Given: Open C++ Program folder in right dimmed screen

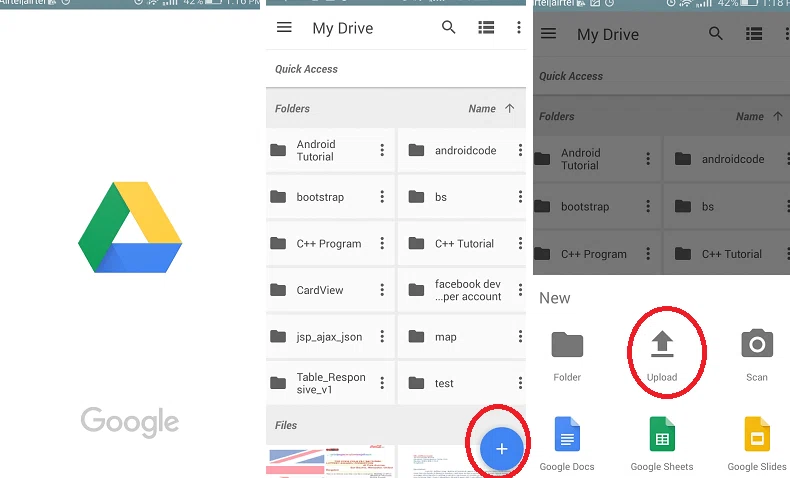Looking at the screenshot, I should [x=597, y=253].
